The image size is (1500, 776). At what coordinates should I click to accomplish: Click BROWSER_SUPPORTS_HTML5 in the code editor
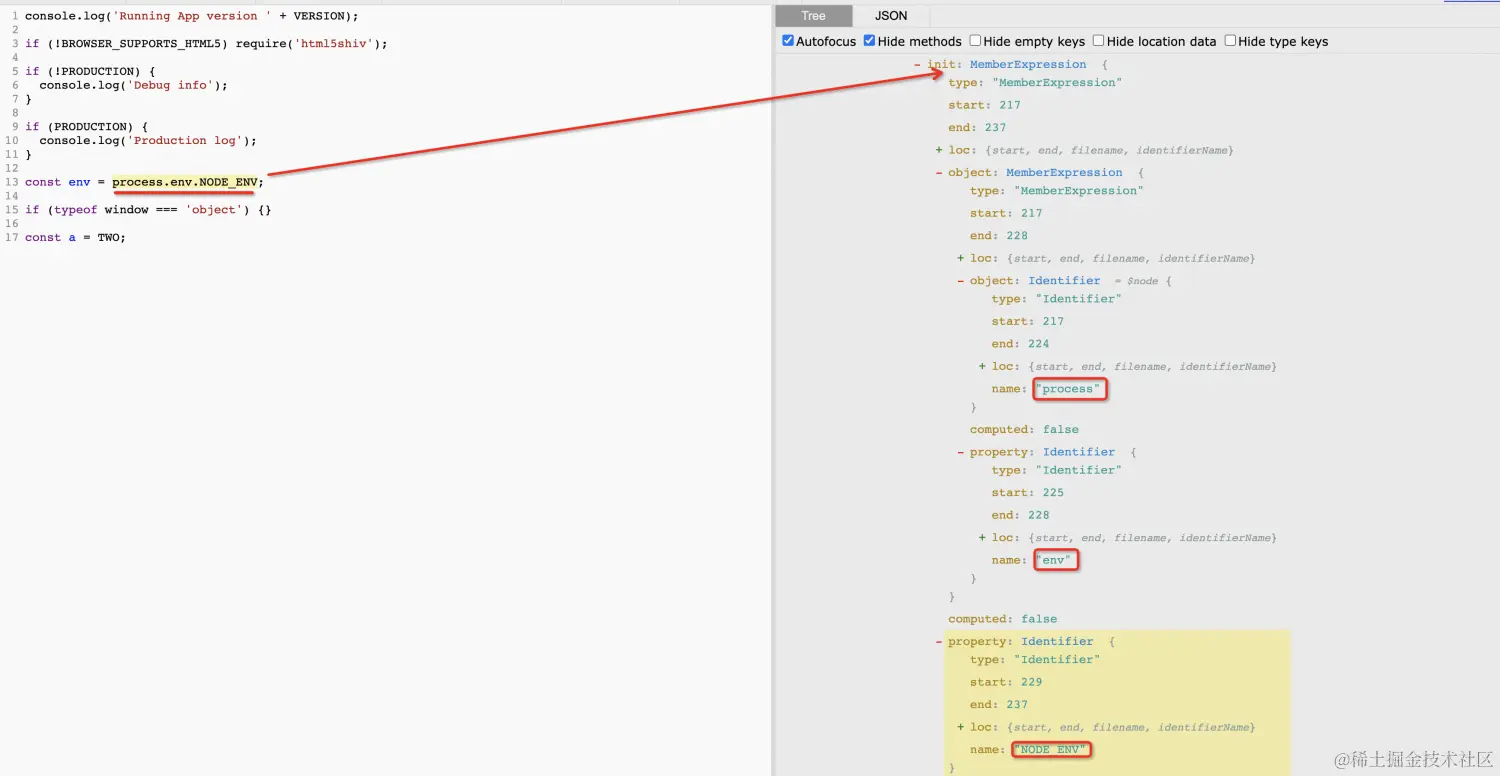[x=141, y=44]
